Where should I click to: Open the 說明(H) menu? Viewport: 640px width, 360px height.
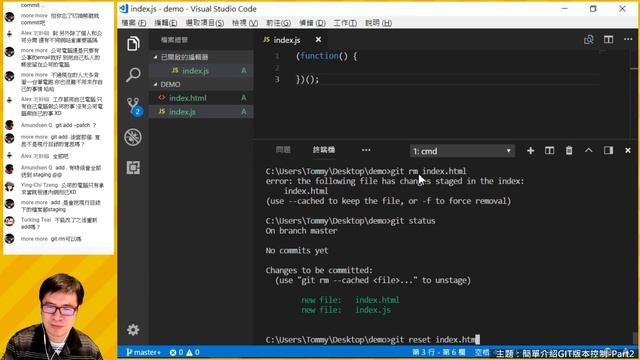tap(378, 23)
